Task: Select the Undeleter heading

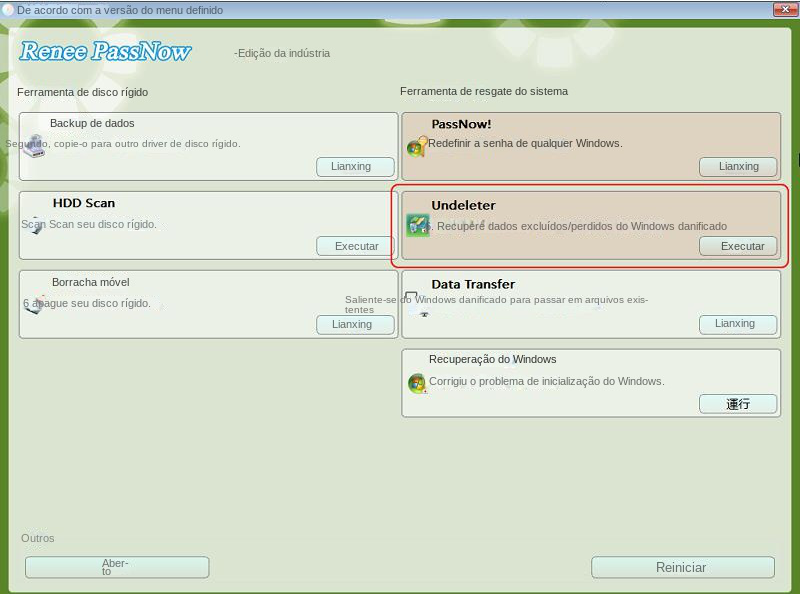Action: click(463, 205)
